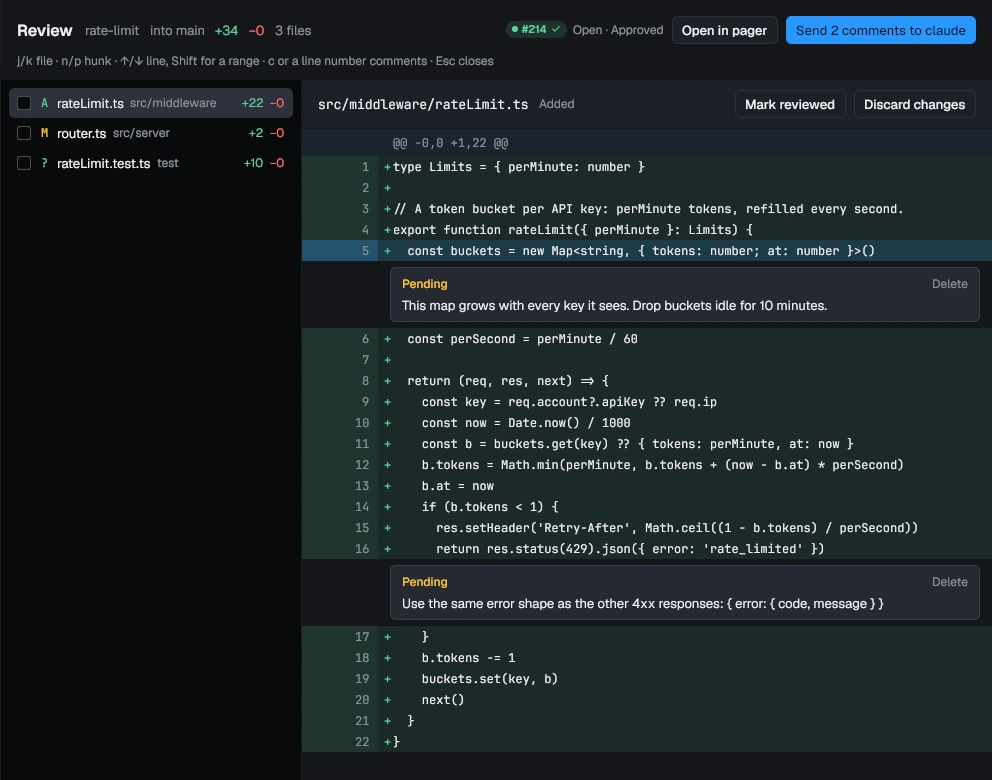The width and height of the screenshot is (992, 780).
Task: Click the rate-limit branch name
Action: [x=112, y=30]
